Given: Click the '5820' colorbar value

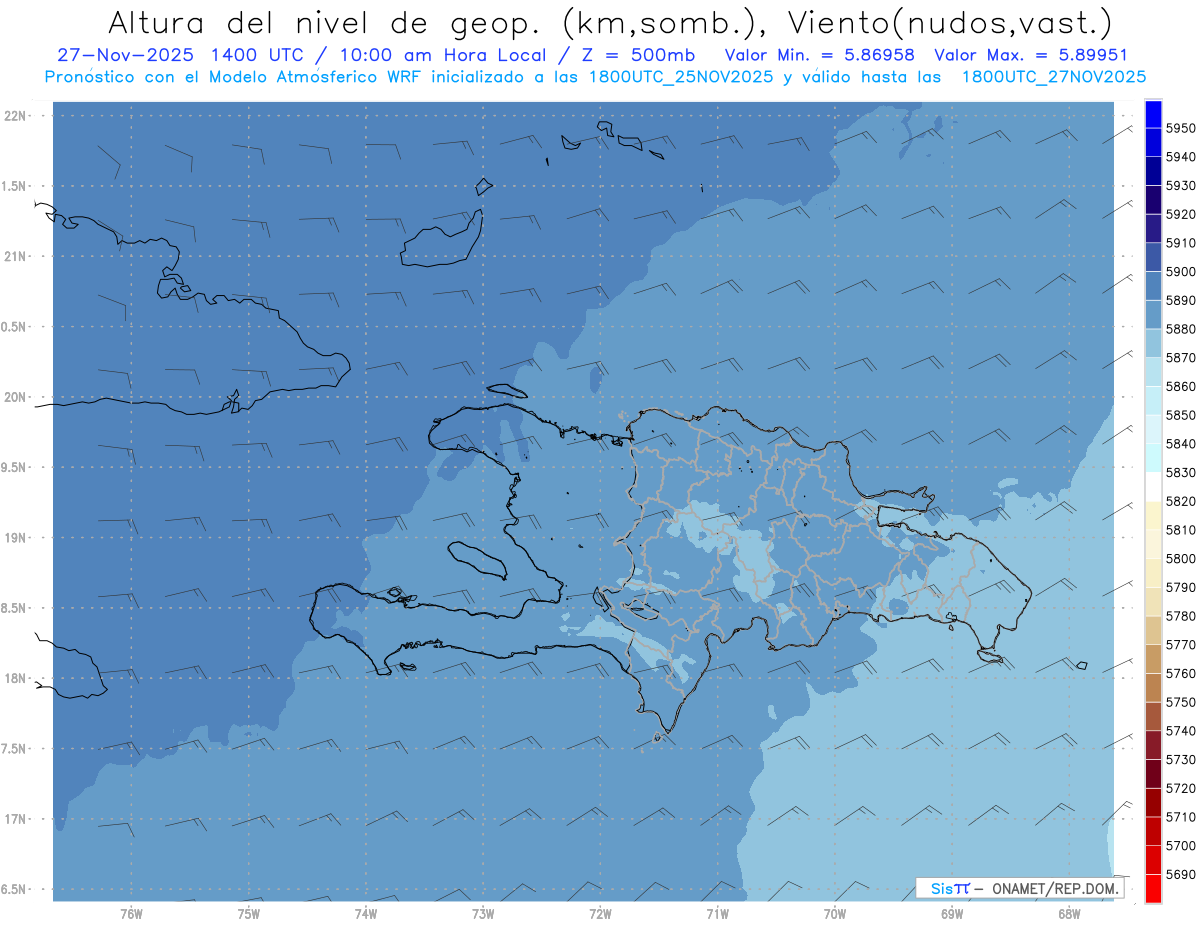Looking at the screenshot, I should [x=1181, y=501].
